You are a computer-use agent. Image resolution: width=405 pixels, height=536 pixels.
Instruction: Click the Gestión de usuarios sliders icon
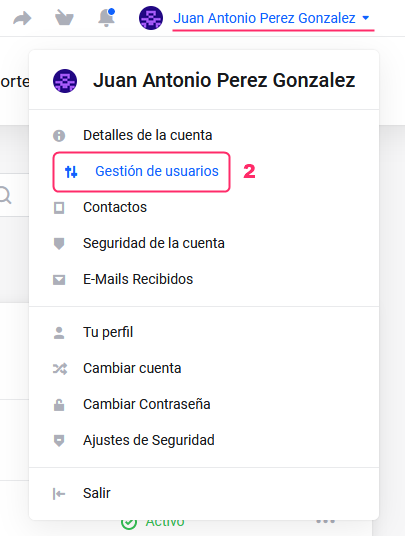coord(71,172)
